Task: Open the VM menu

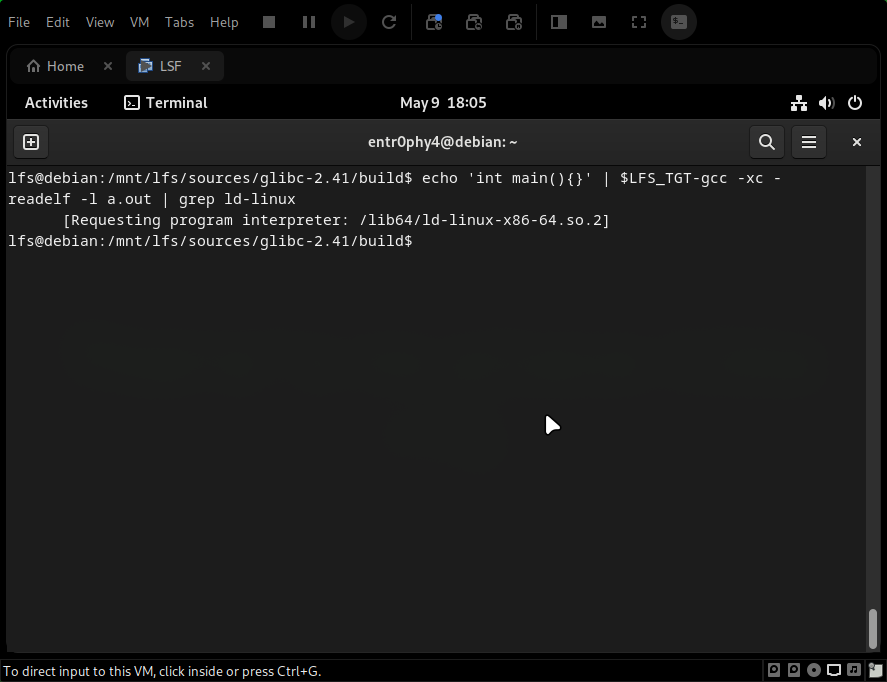Action: point(139,21)
